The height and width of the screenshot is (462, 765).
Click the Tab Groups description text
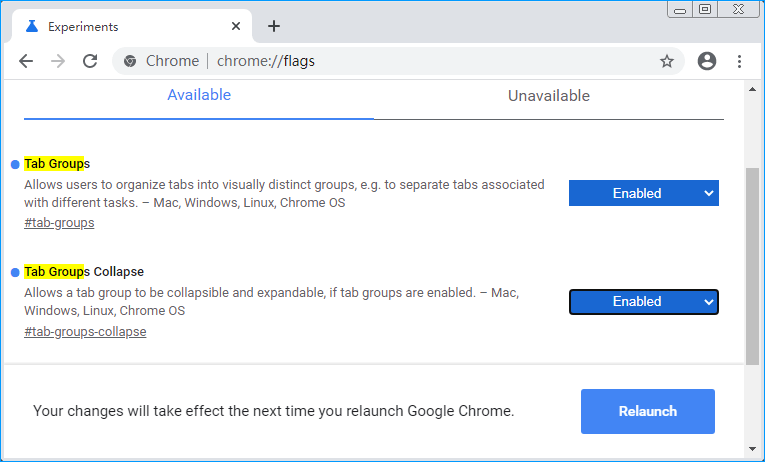284,194
